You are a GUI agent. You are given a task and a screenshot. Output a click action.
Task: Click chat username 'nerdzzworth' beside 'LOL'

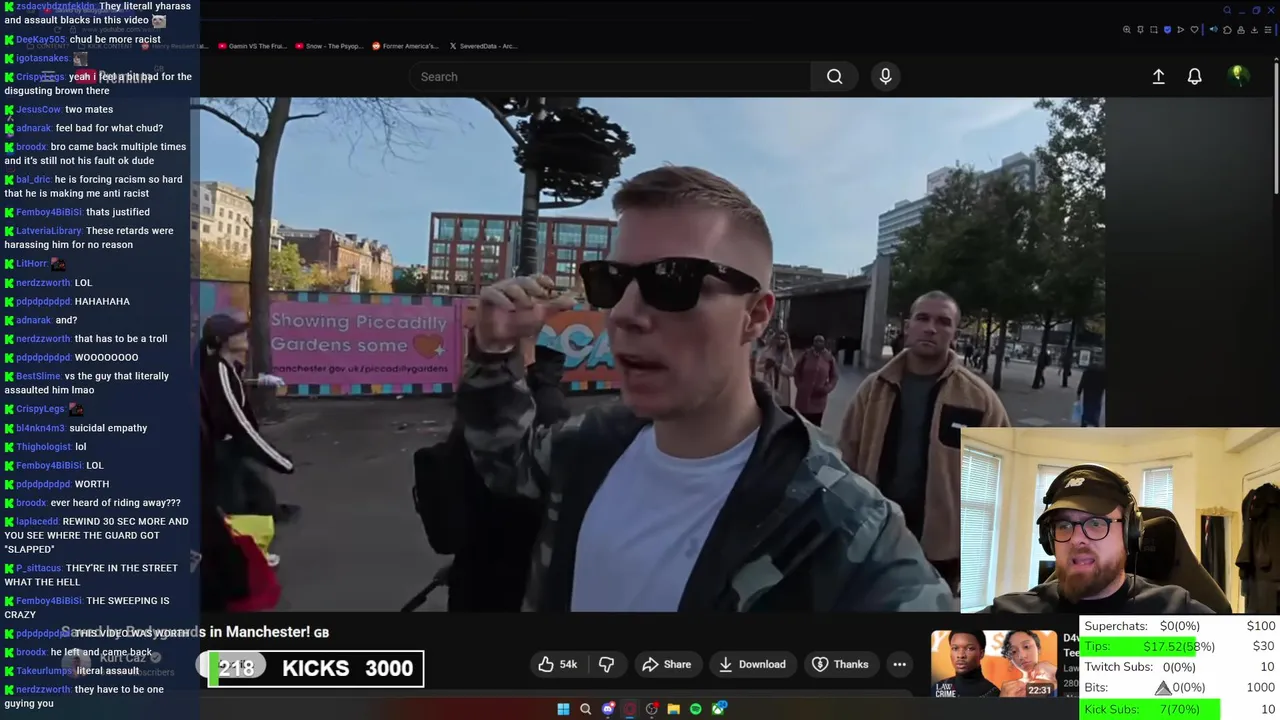click(43, 283)
